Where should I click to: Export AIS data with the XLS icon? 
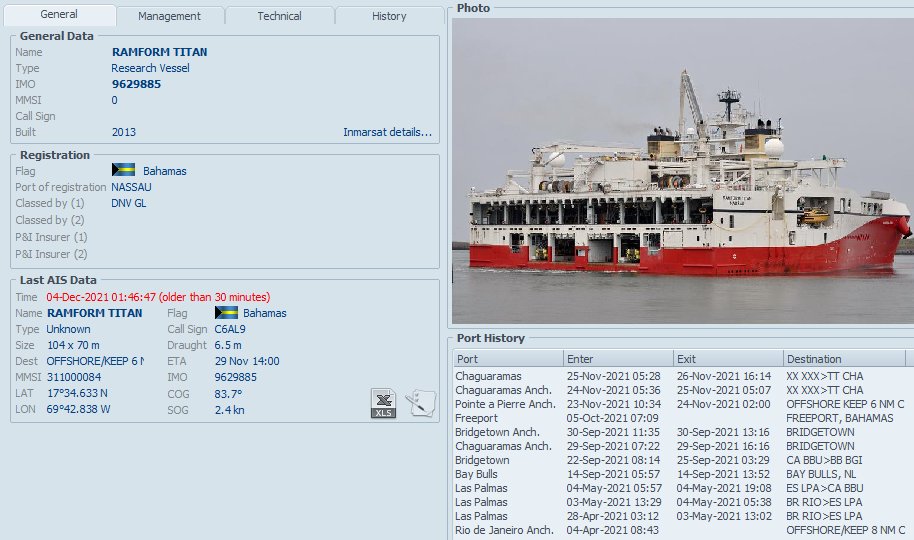(x=383, y=403)
